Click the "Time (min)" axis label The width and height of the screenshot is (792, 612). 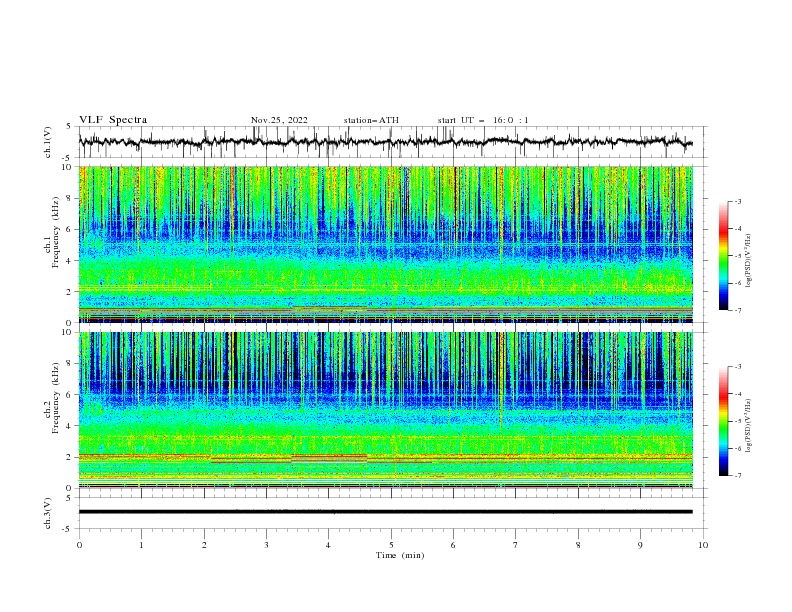[400, 555]
